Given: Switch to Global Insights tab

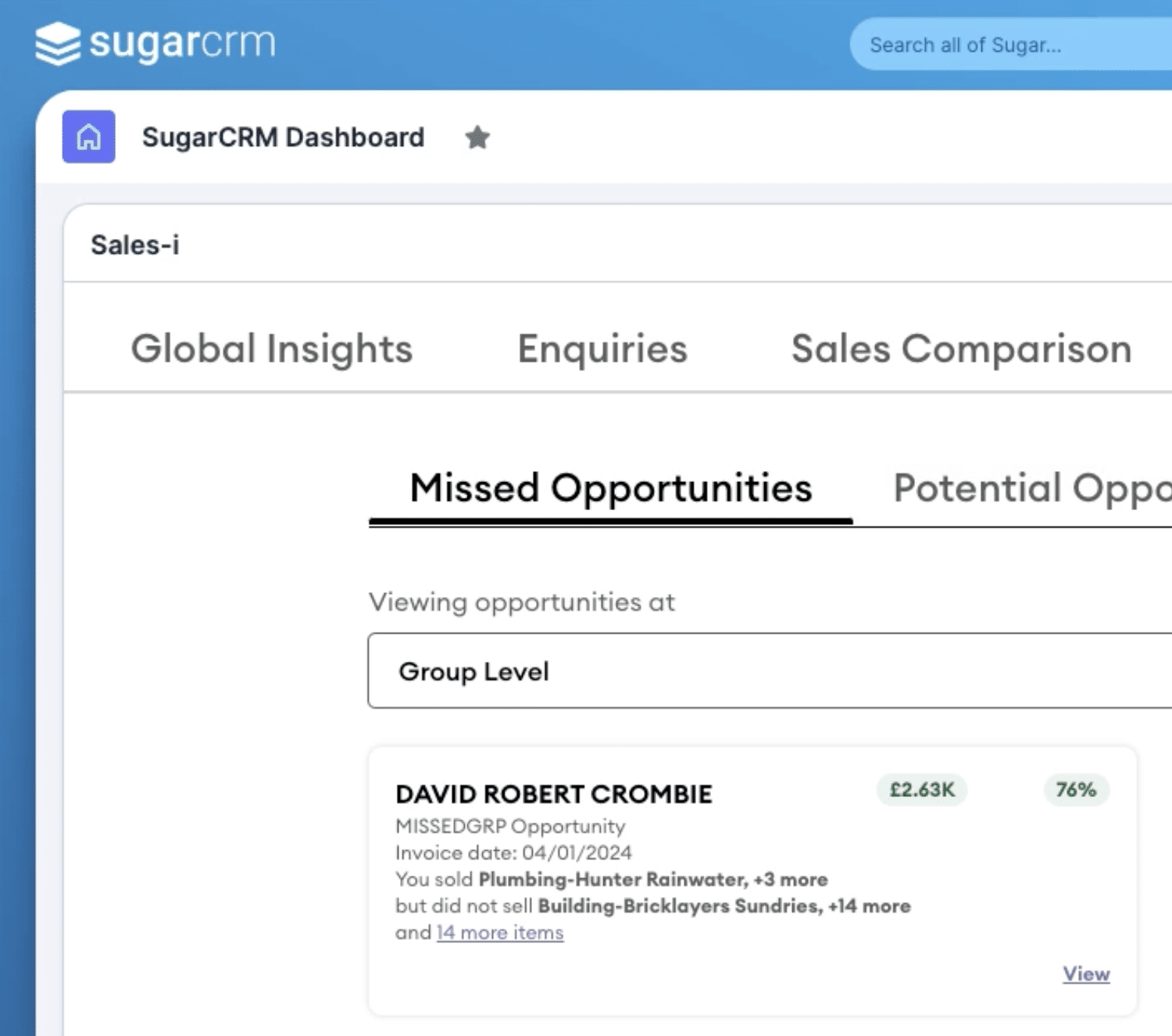Looking at the screenshot, I should (271, 348).
